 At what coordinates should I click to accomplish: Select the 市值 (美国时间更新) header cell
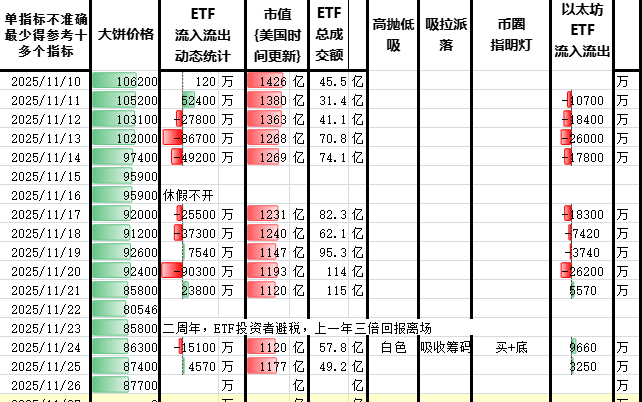[x=275, y=34]
